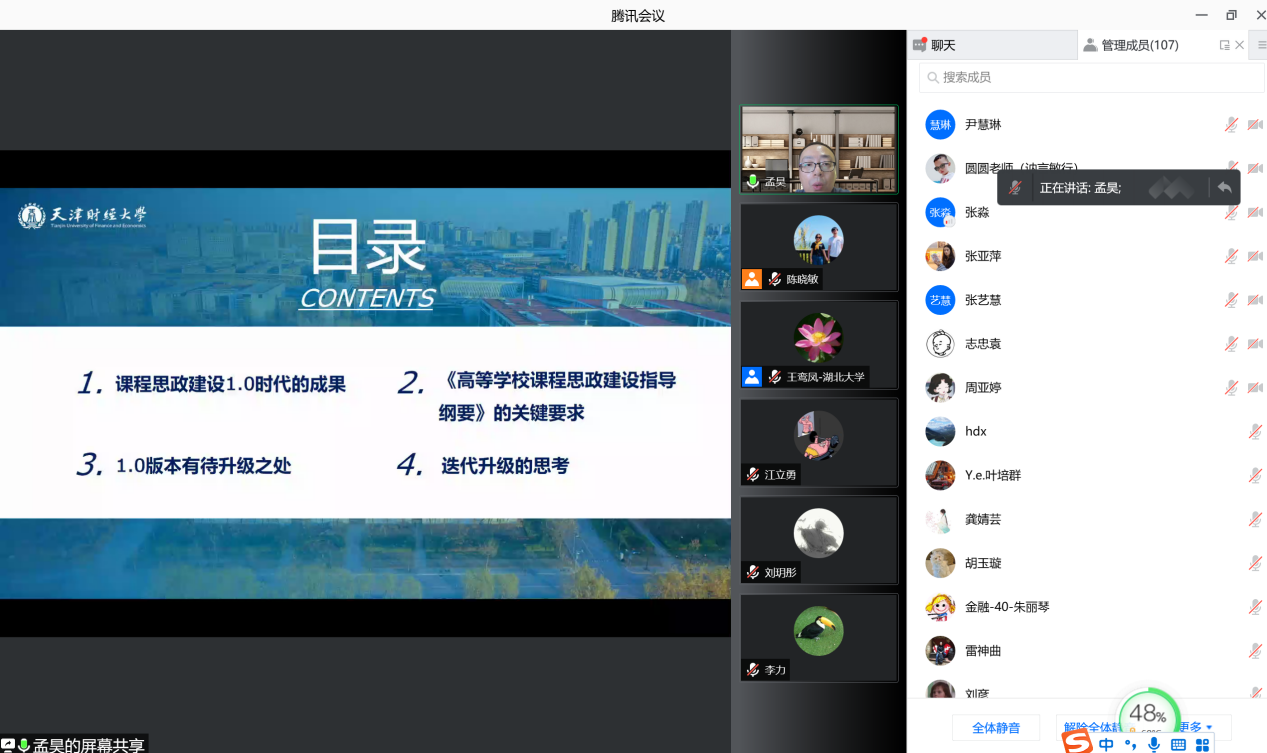Click Sogou input method 中 language toggle

[1106, 744]
